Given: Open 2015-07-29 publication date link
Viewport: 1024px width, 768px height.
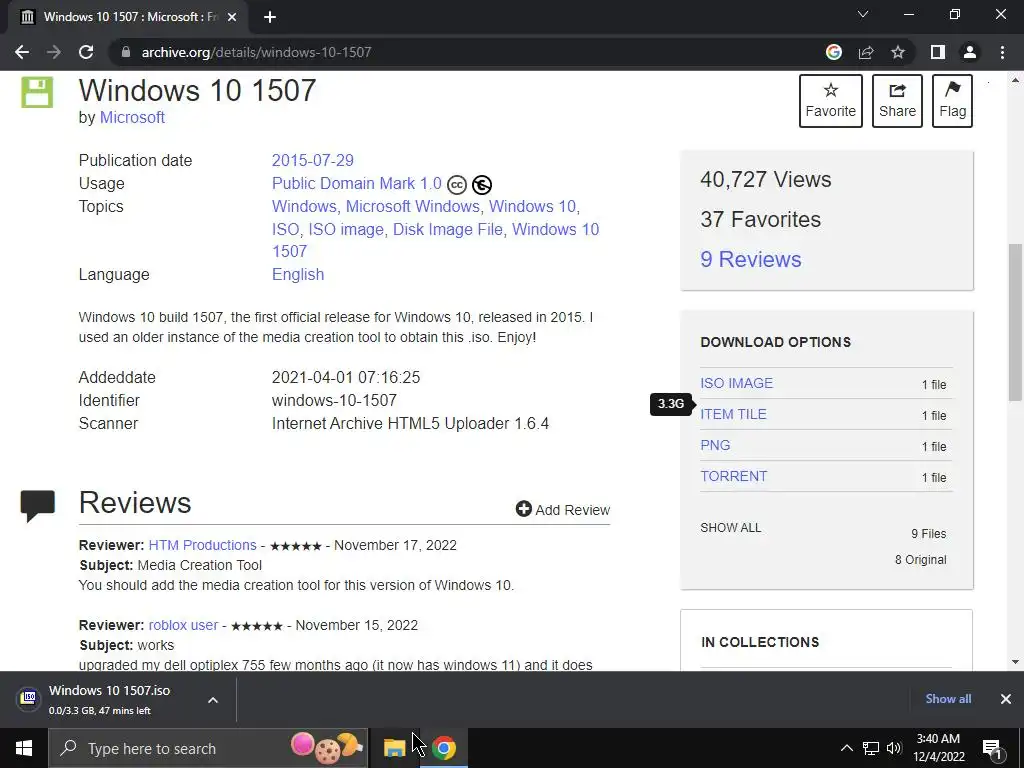Looking at the screenshot, I should click(313, 161).
